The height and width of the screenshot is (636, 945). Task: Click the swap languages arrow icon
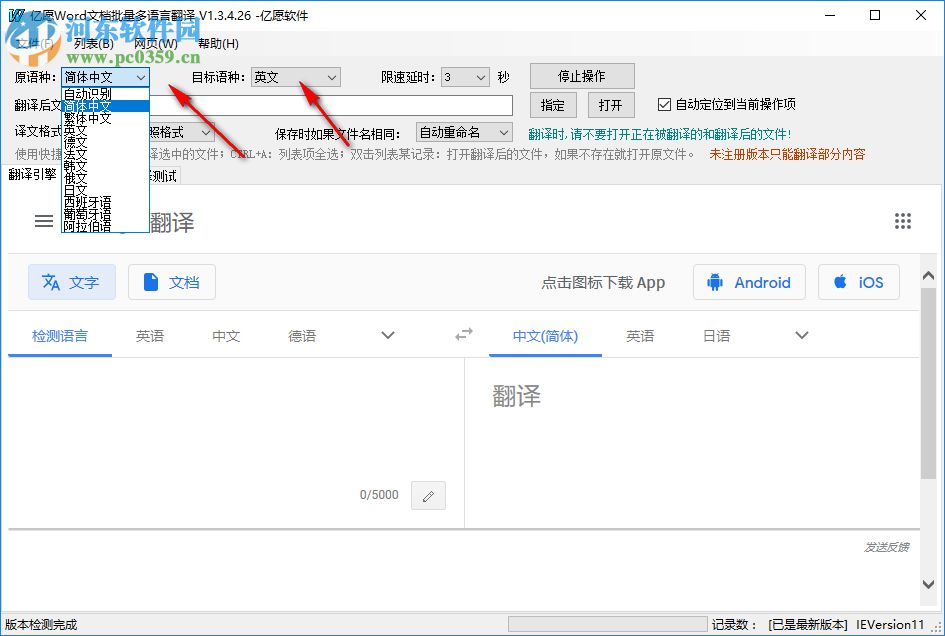pyautogui.click(x=463, y=335)
